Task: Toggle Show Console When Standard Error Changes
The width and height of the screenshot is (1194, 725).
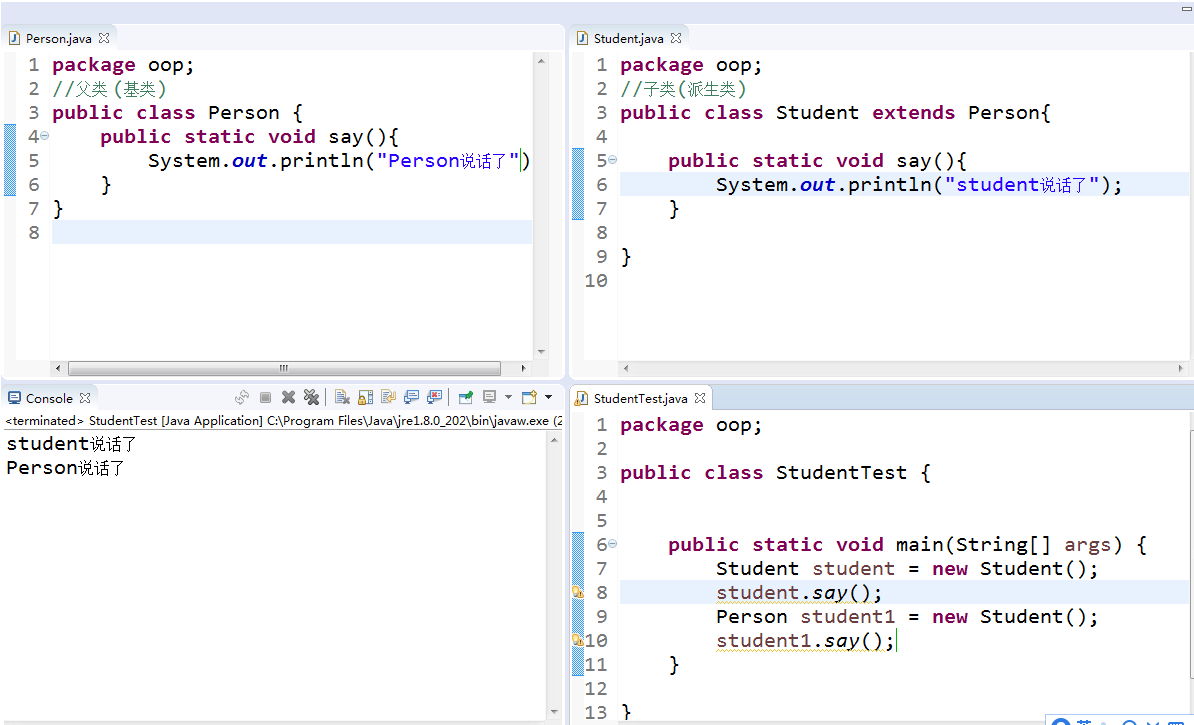Action: pyautogui.click(x=434, y=398)
